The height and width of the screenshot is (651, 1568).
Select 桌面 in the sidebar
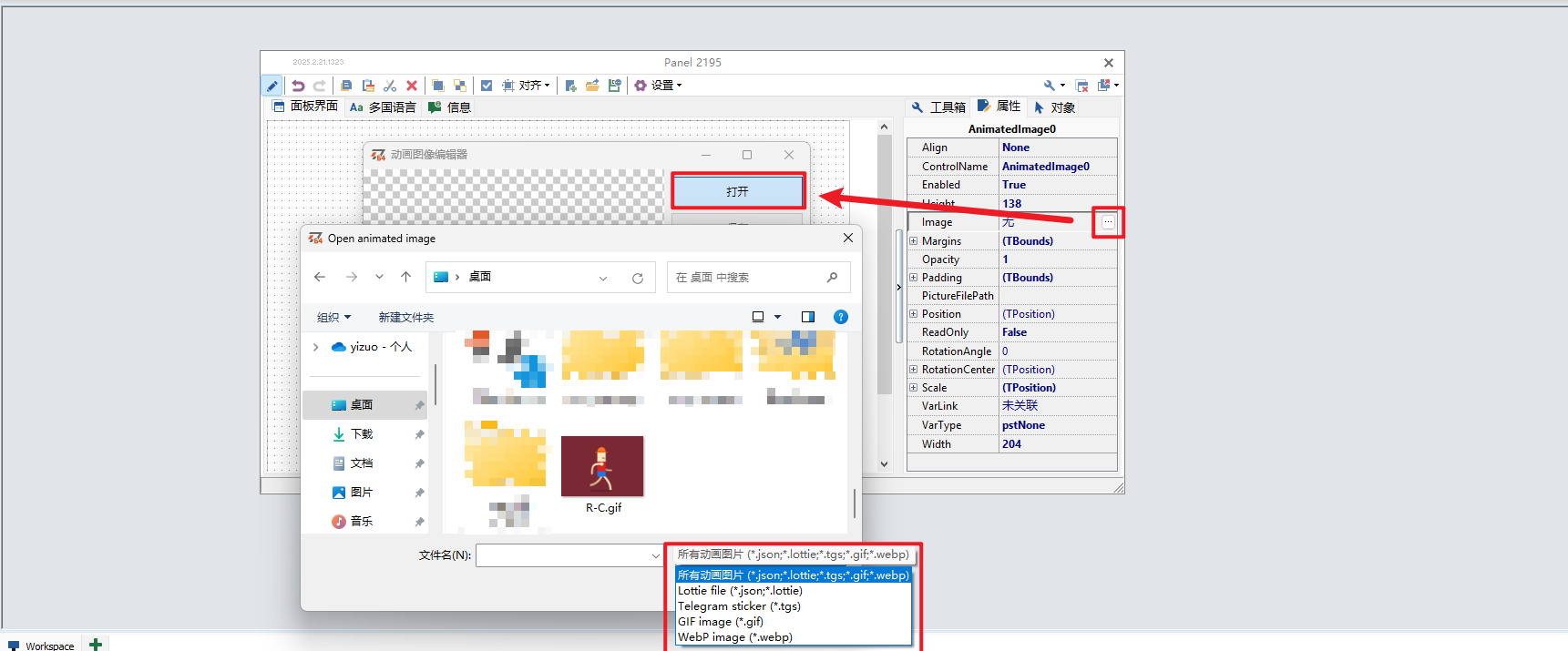coord(365,405)
